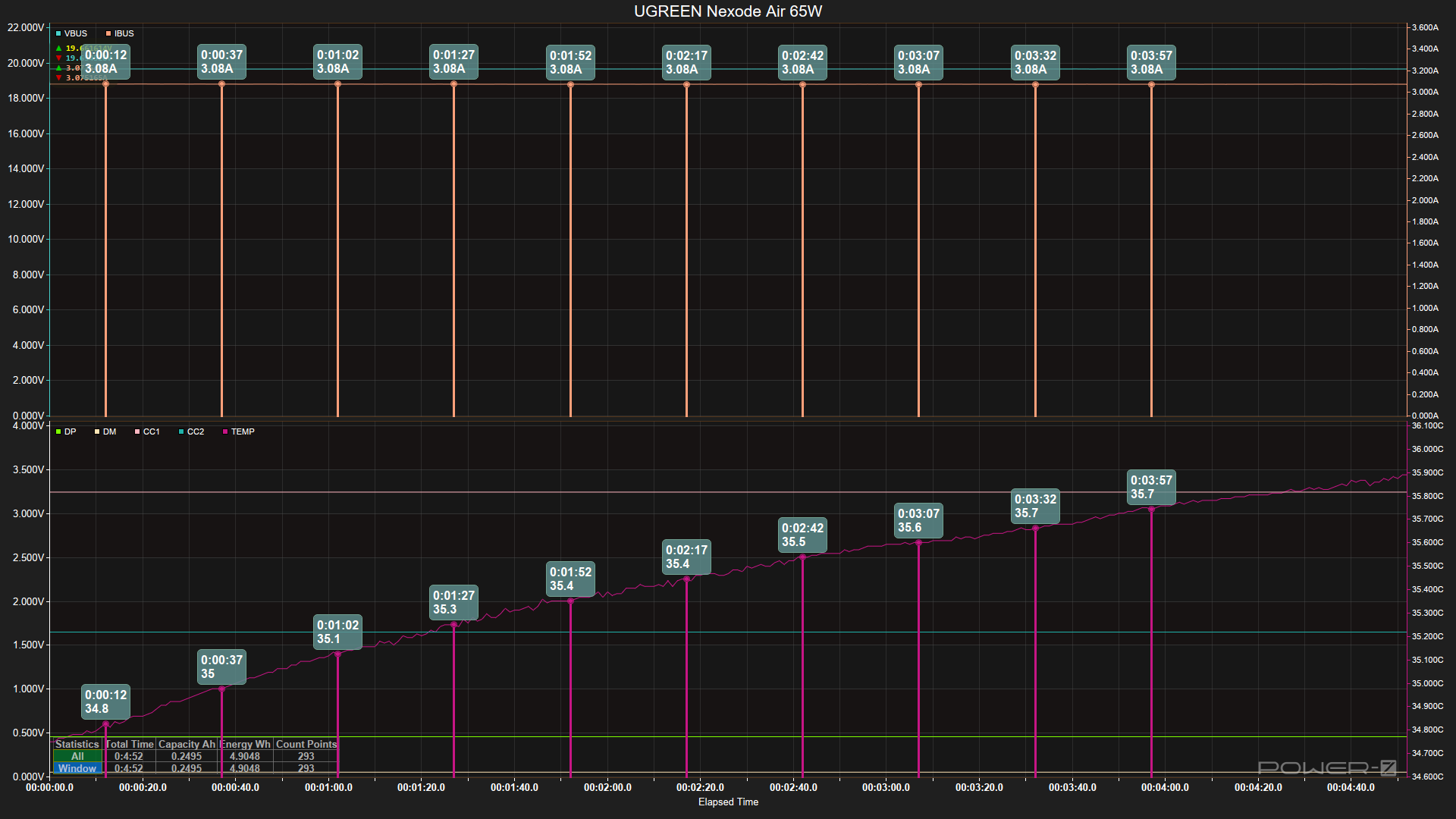The image size is (1456, 819).
Task: Click the 00:03:00.0 time axis tick label
Action: pos(886,787)
